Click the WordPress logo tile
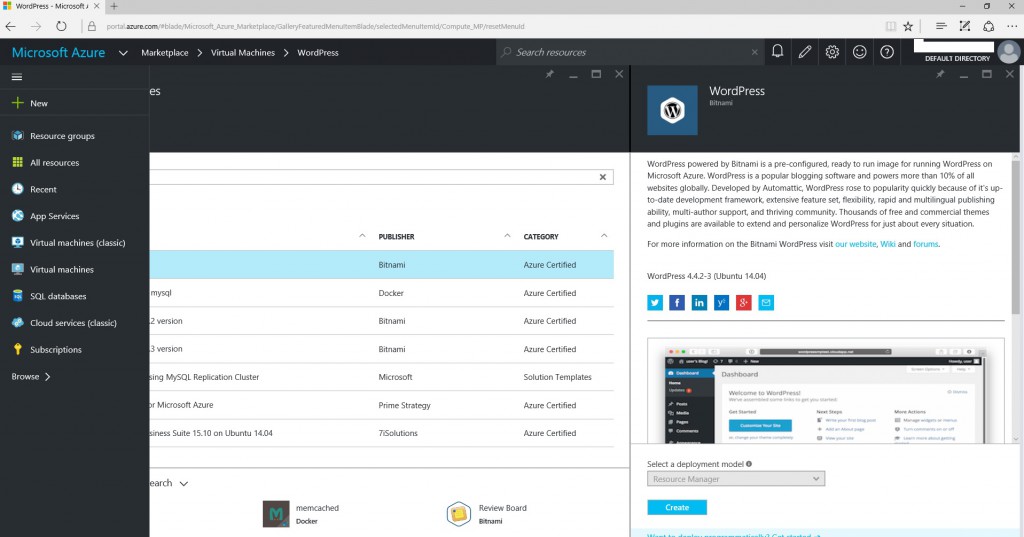The width and height of the screenshot is (1024, 537). pos(672,110)
